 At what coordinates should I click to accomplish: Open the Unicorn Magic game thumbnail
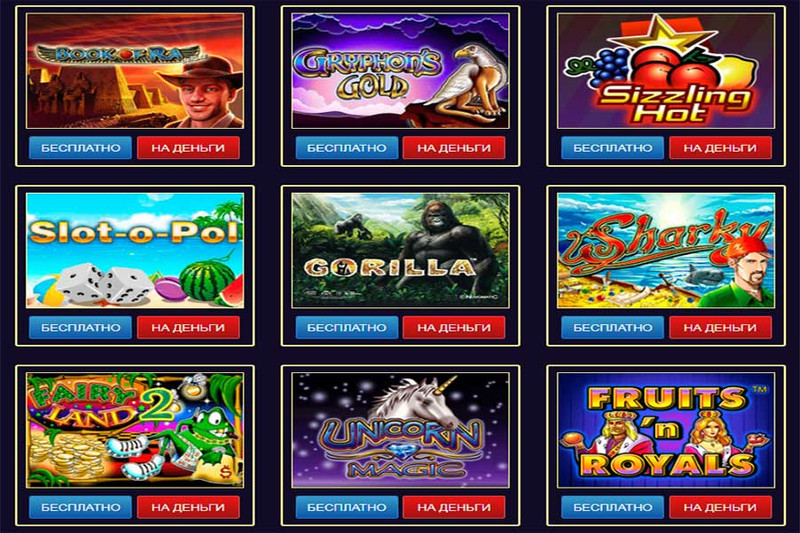pyautogui.click(x=401, y=429)
